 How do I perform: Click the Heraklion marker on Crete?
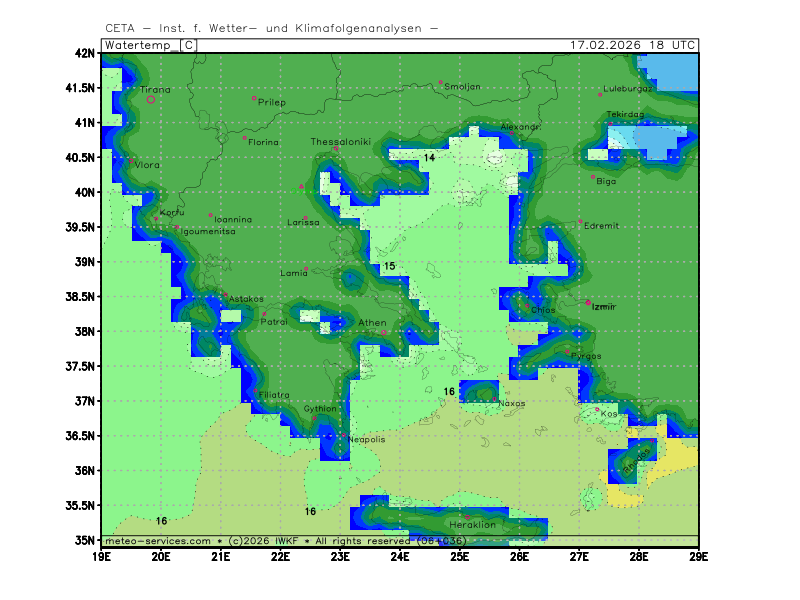pos(466,517)
